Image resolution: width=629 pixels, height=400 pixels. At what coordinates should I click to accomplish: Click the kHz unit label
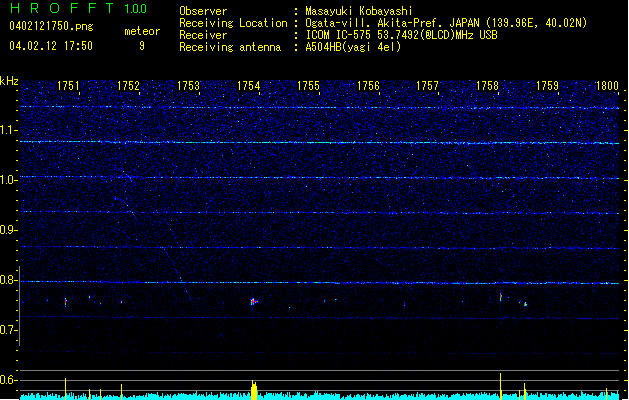10,80
